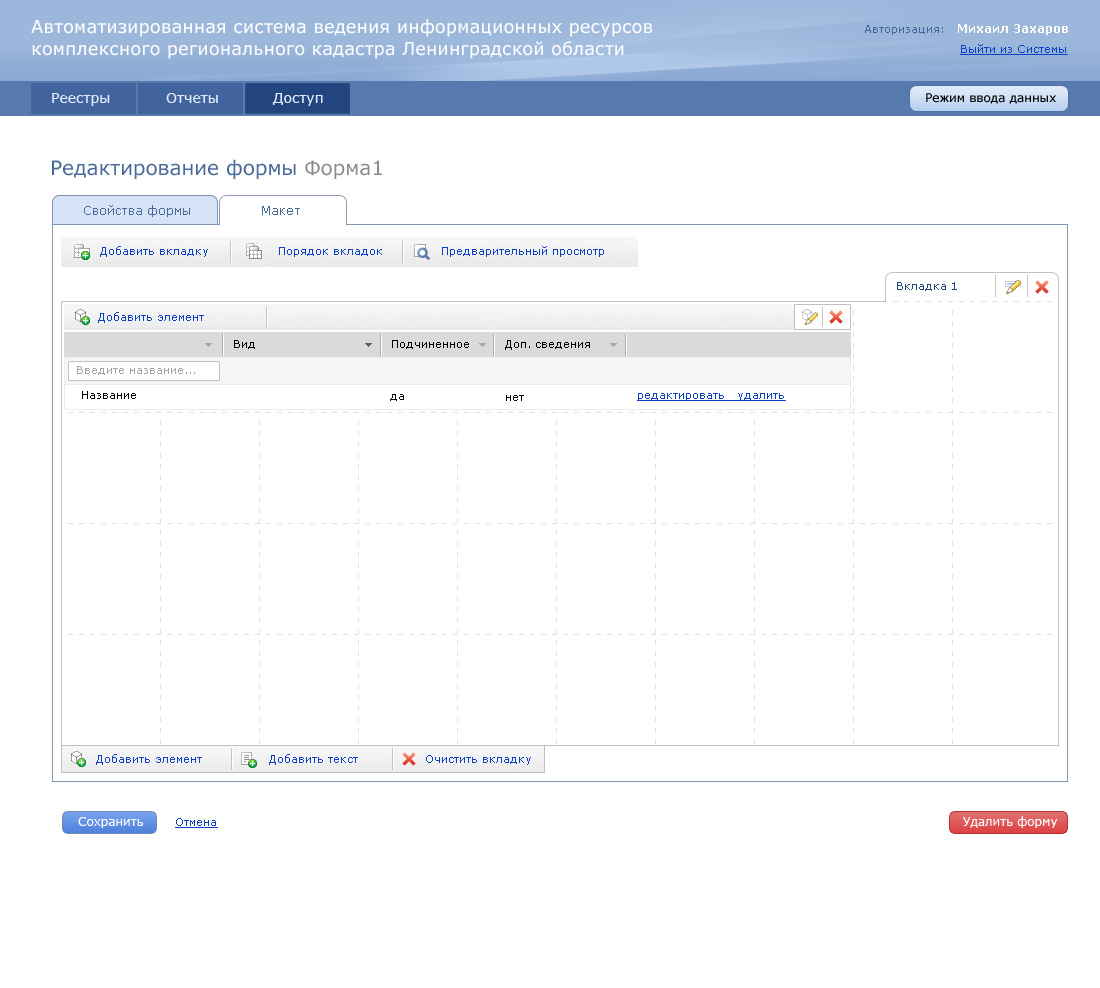Image resolution: width=1100 pixels, height=988 pixels.
Task: Focus the 'Введите название...' filter field
Action: [x=144, y=371]
